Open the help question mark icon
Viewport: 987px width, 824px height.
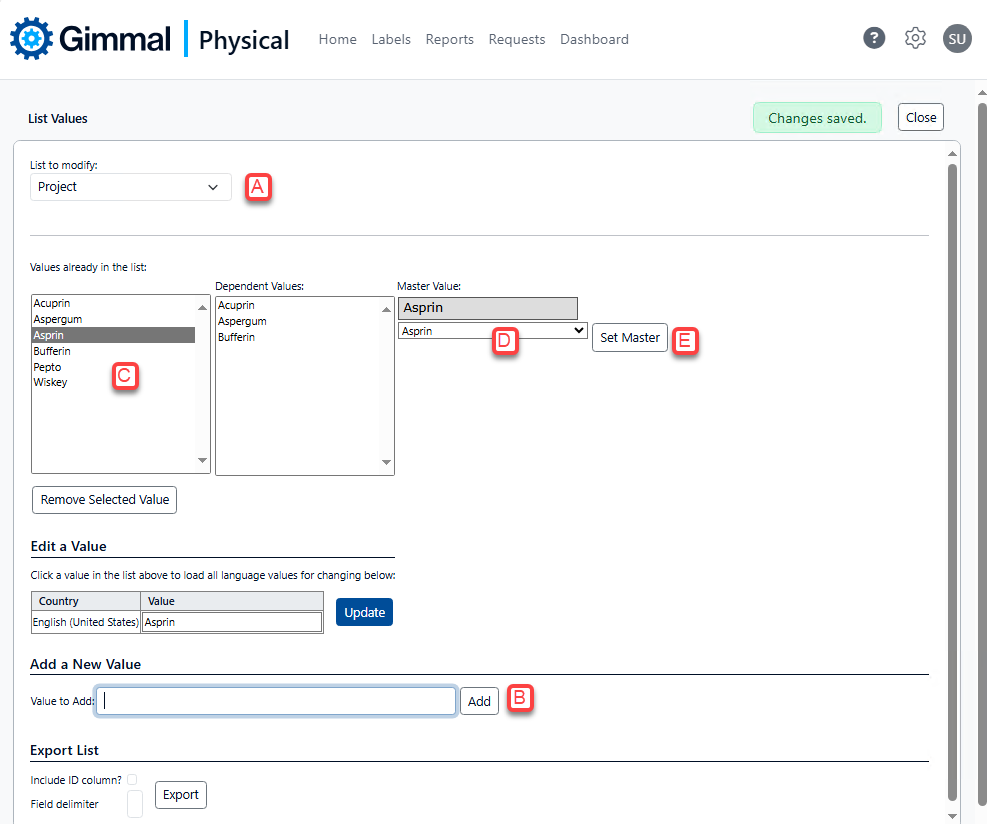coord(874,39)
